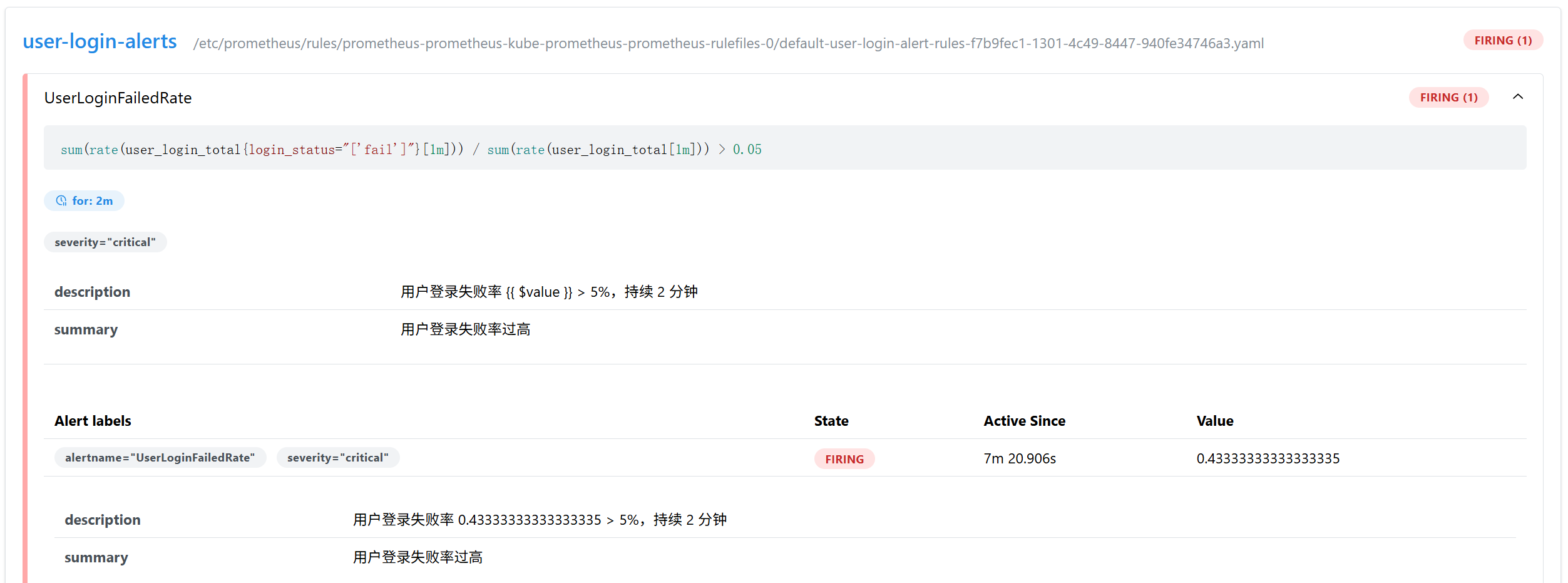Click the Alert labels column header
This screenshot has height=583, width=1568.
coord(93,421)
